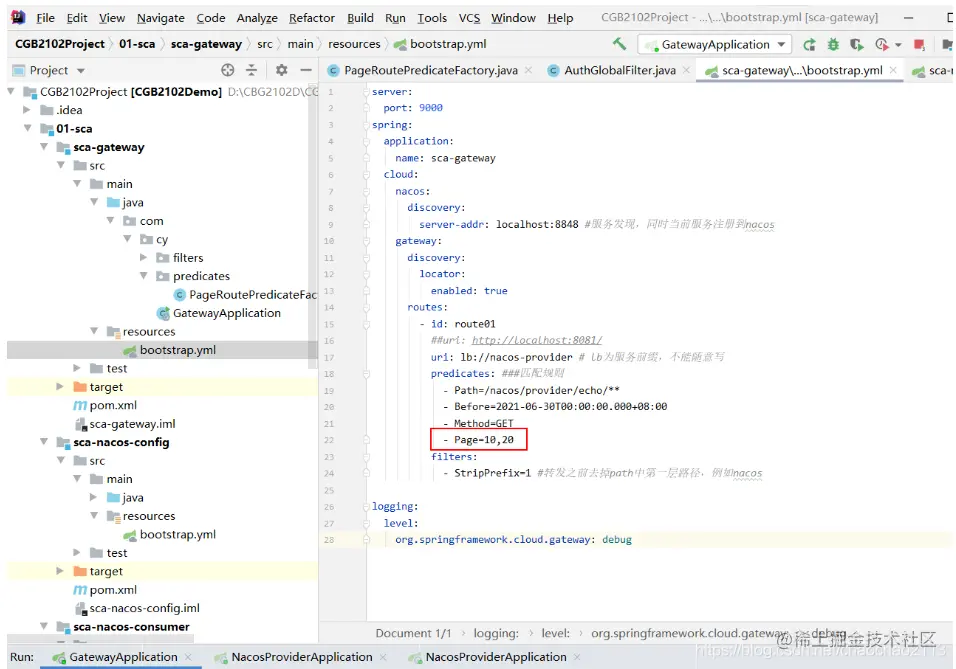956x669 pixels.
Task: Expand the filters package
Action: pyautogui.click(x=144, y=257)
